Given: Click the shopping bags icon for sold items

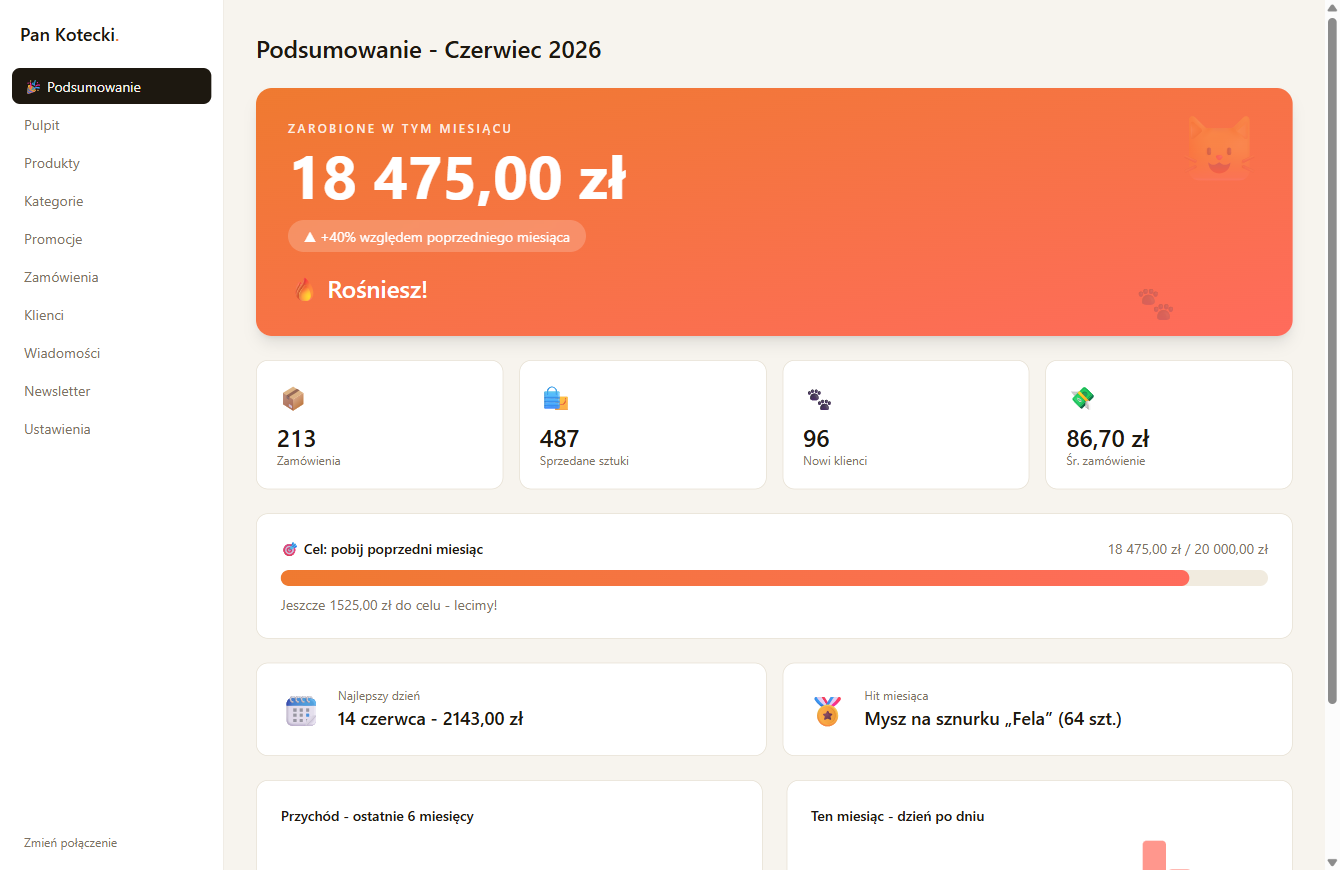Looking at the screenshot, I should coord(556,399).
